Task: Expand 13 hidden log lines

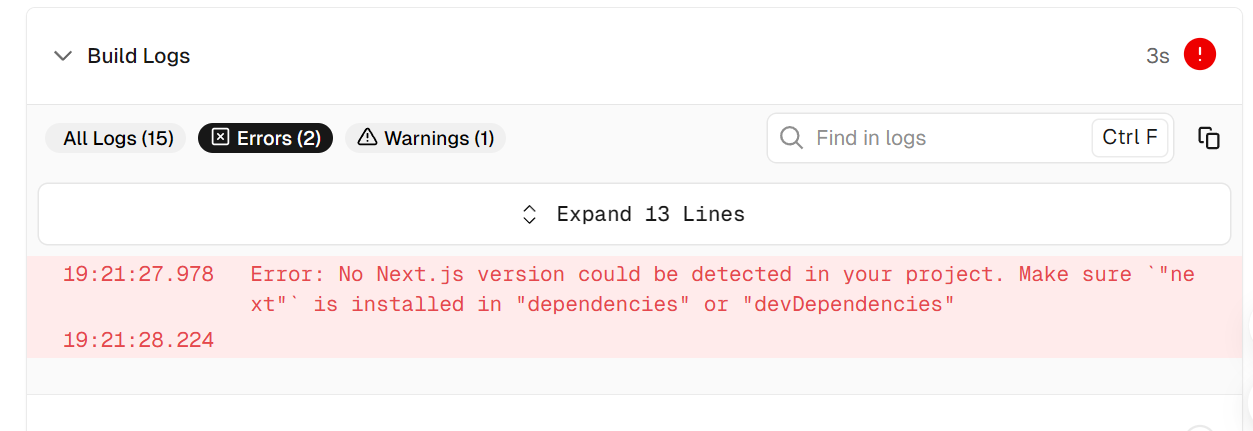Action: click(634, 214)
